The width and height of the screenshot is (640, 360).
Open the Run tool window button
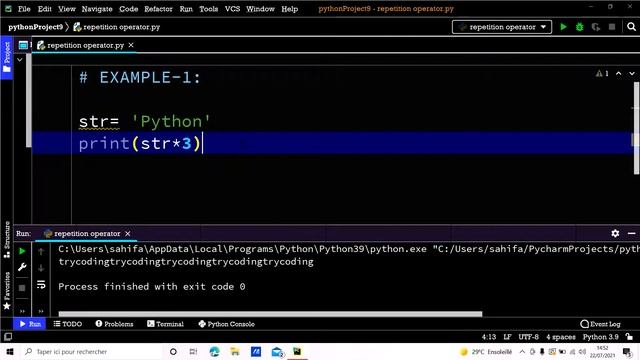[x=30, y=324]
